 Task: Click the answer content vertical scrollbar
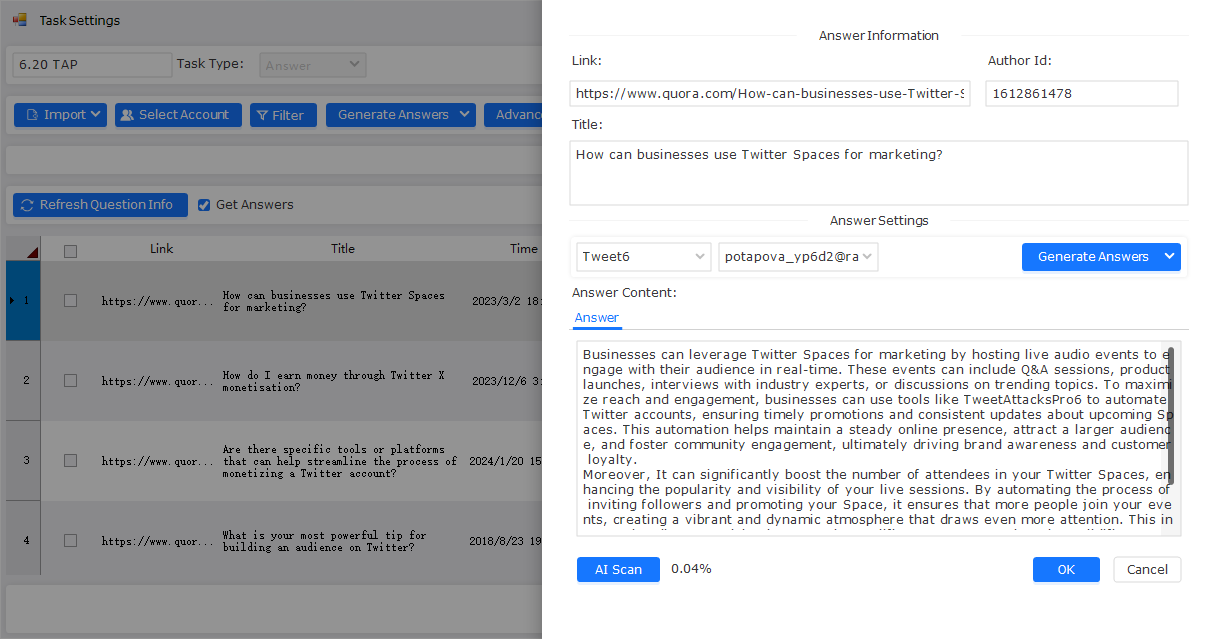click(x=1171, y=415)
